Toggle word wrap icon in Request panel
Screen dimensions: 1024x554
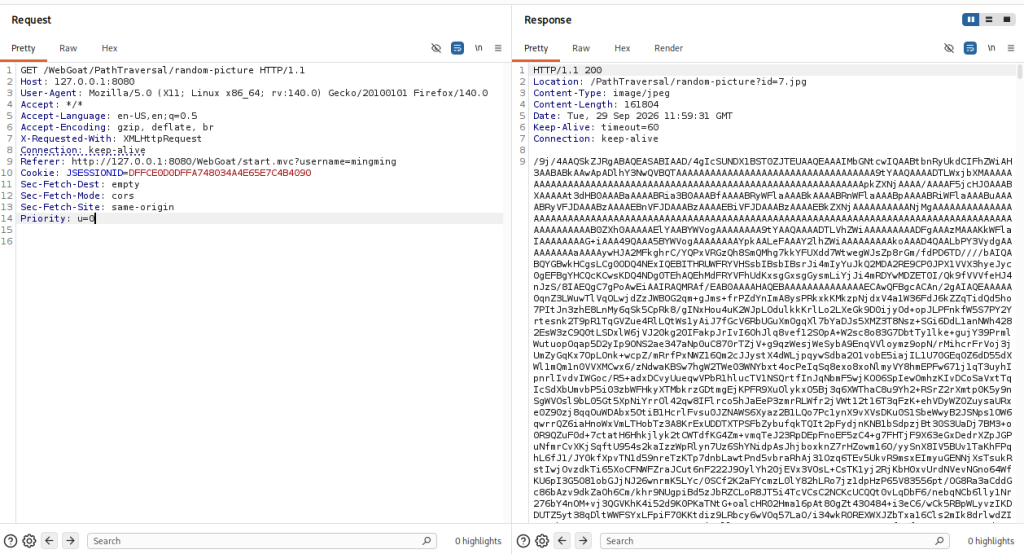coord(457,48)
